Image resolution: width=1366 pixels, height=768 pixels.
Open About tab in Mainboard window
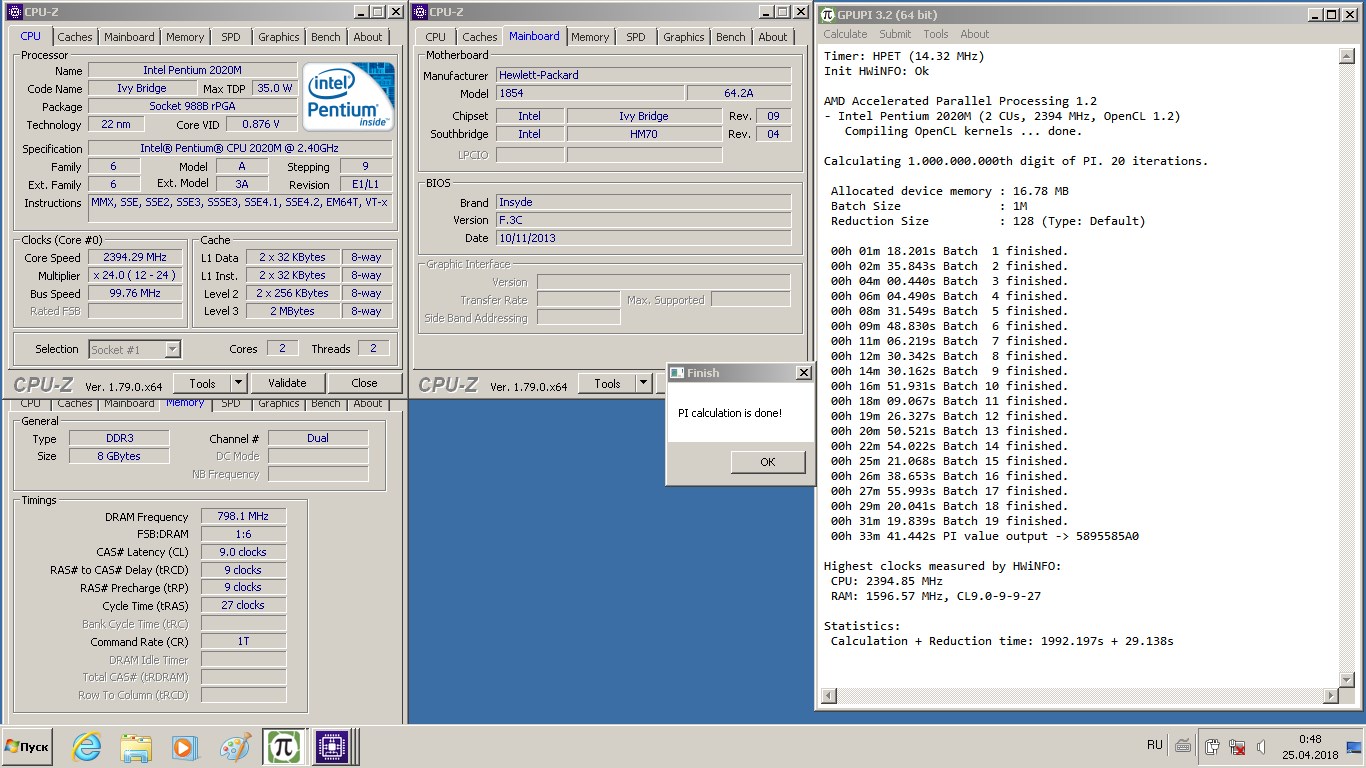tap(773, 37)
